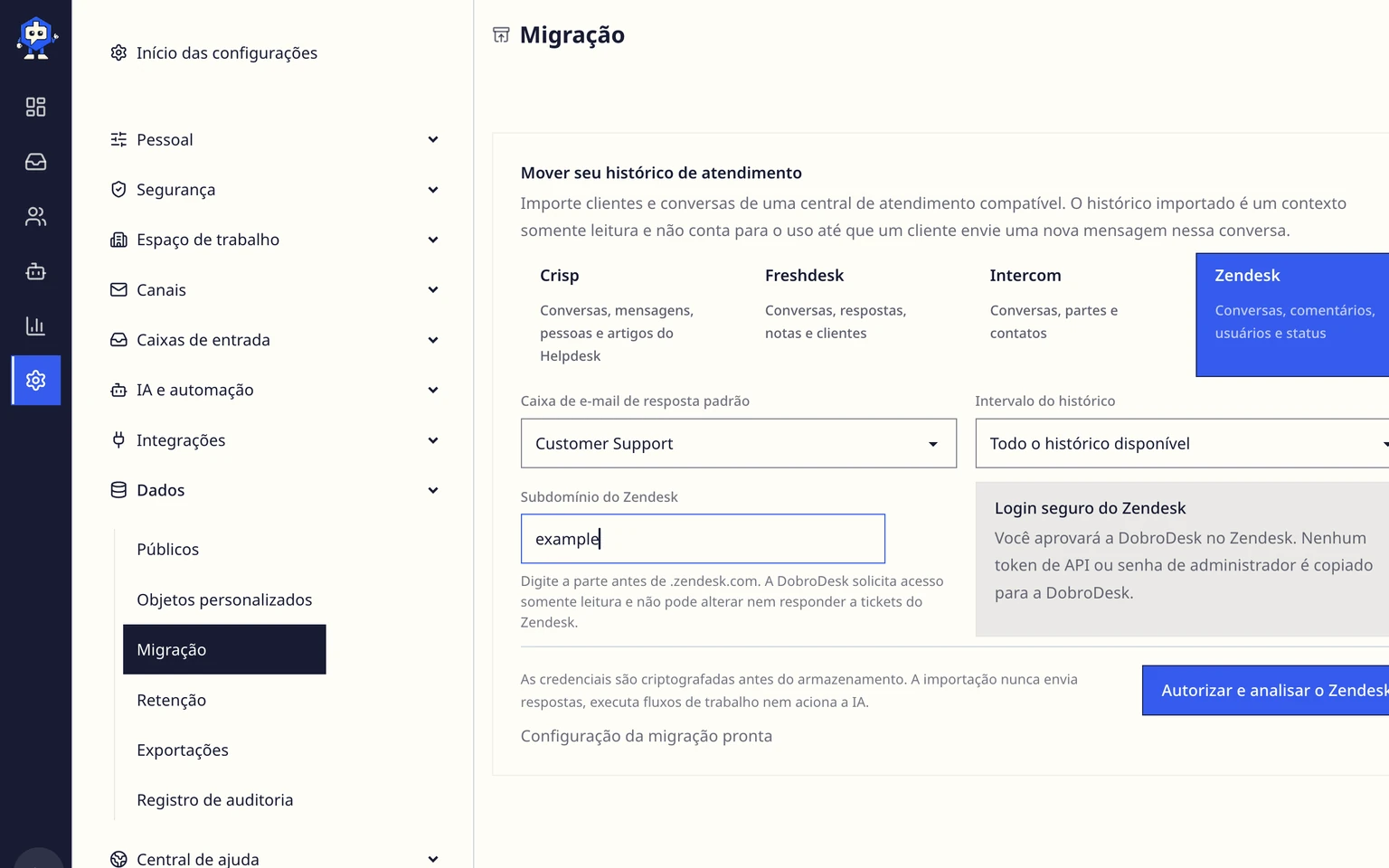The width and height of the screenshot is (1389, 868).
Task: Open the contacts people icon
Action: (35, 216)
